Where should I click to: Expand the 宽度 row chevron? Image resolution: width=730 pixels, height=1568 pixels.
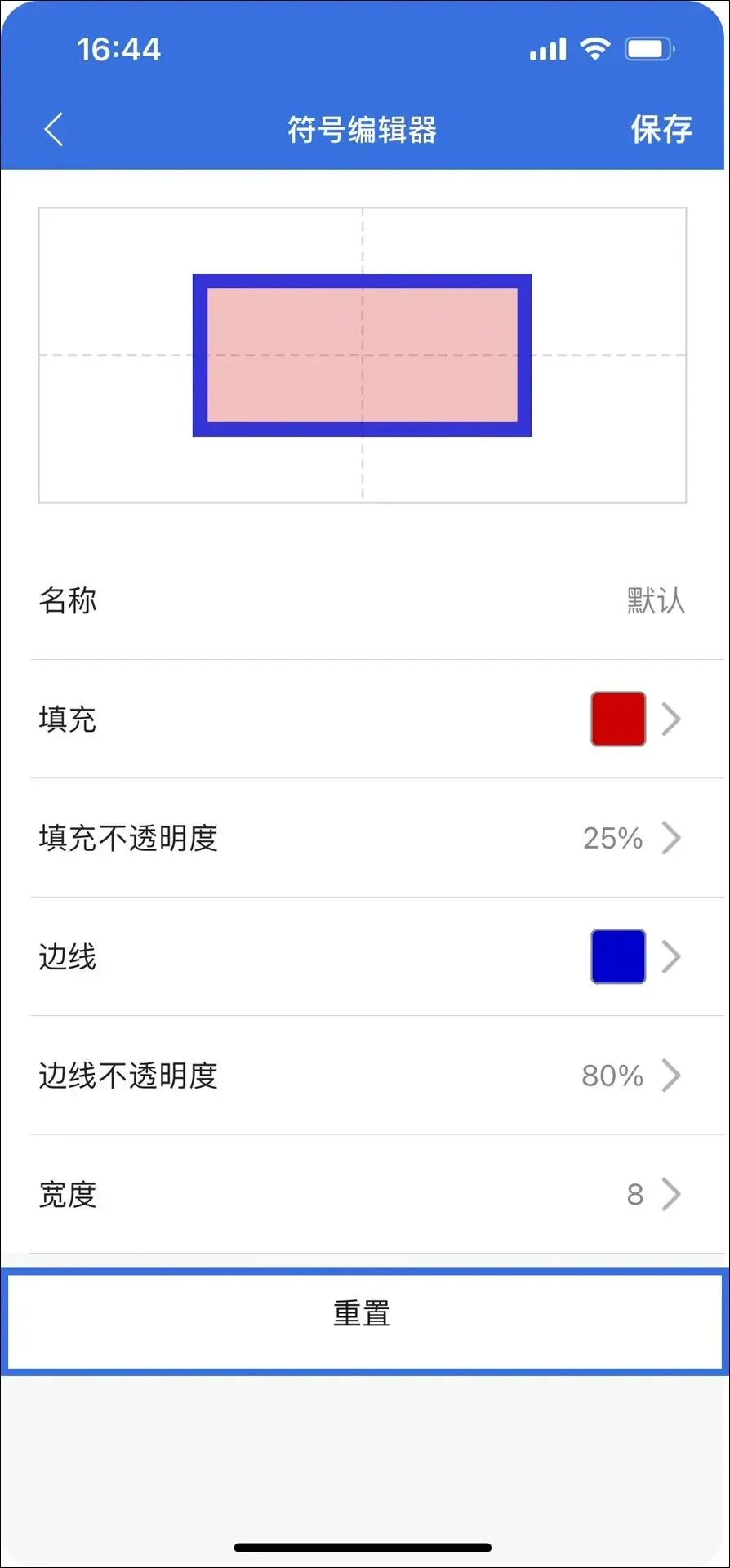(x=671, y=1194)
